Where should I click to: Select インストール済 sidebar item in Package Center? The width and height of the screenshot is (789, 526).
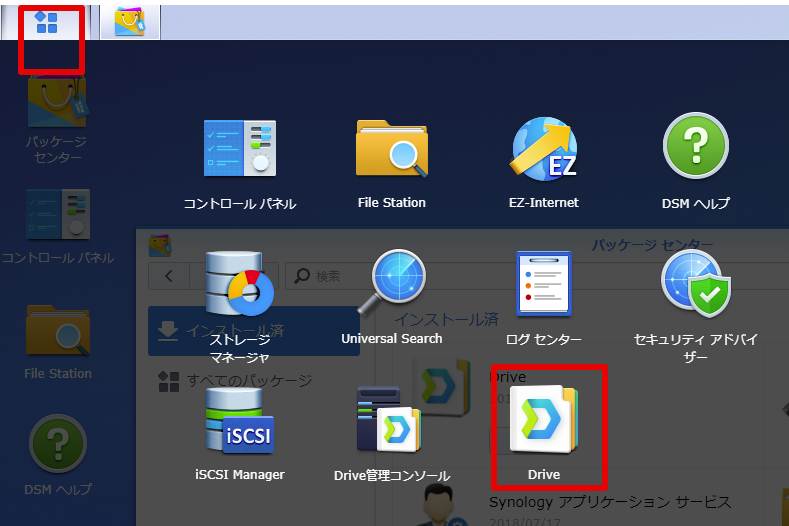254,331
